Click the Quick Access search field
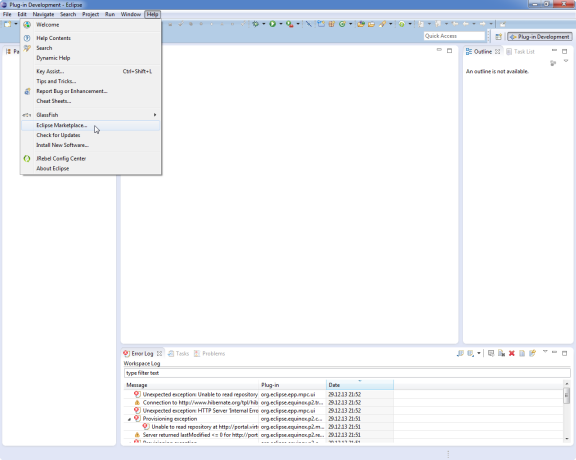Image resolution: width=576 pixels, height=460 pixels. [454, 36]
